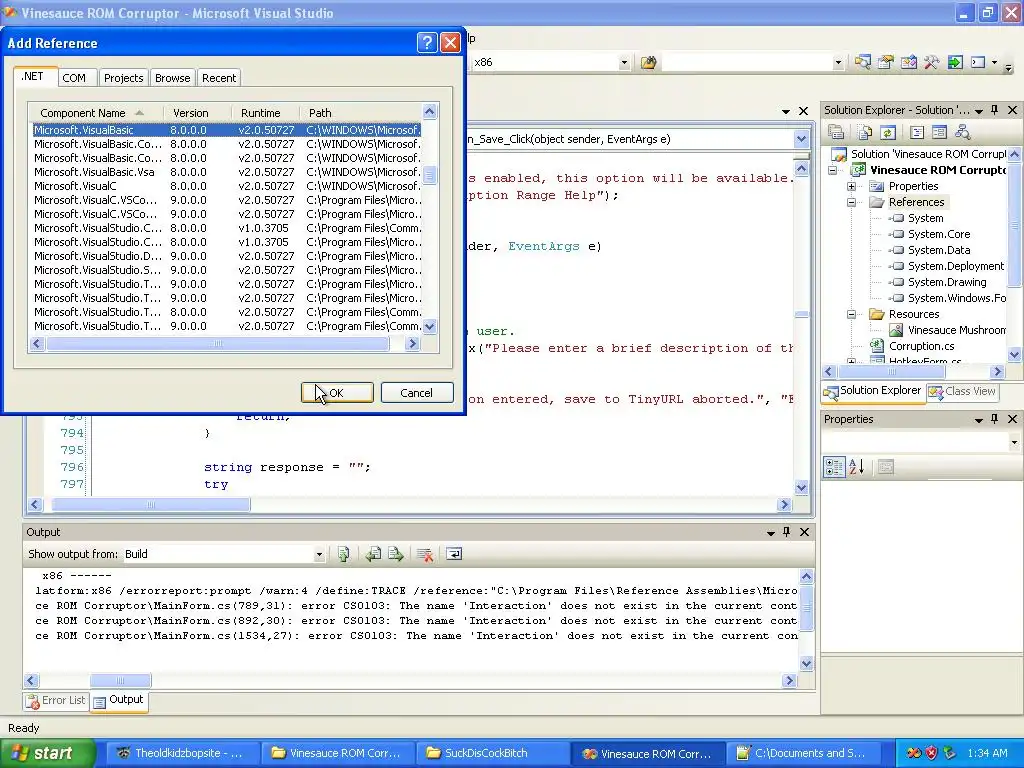
Task: Expand the Properties node in Solution Explorer
Action: [x=852, y=187]
